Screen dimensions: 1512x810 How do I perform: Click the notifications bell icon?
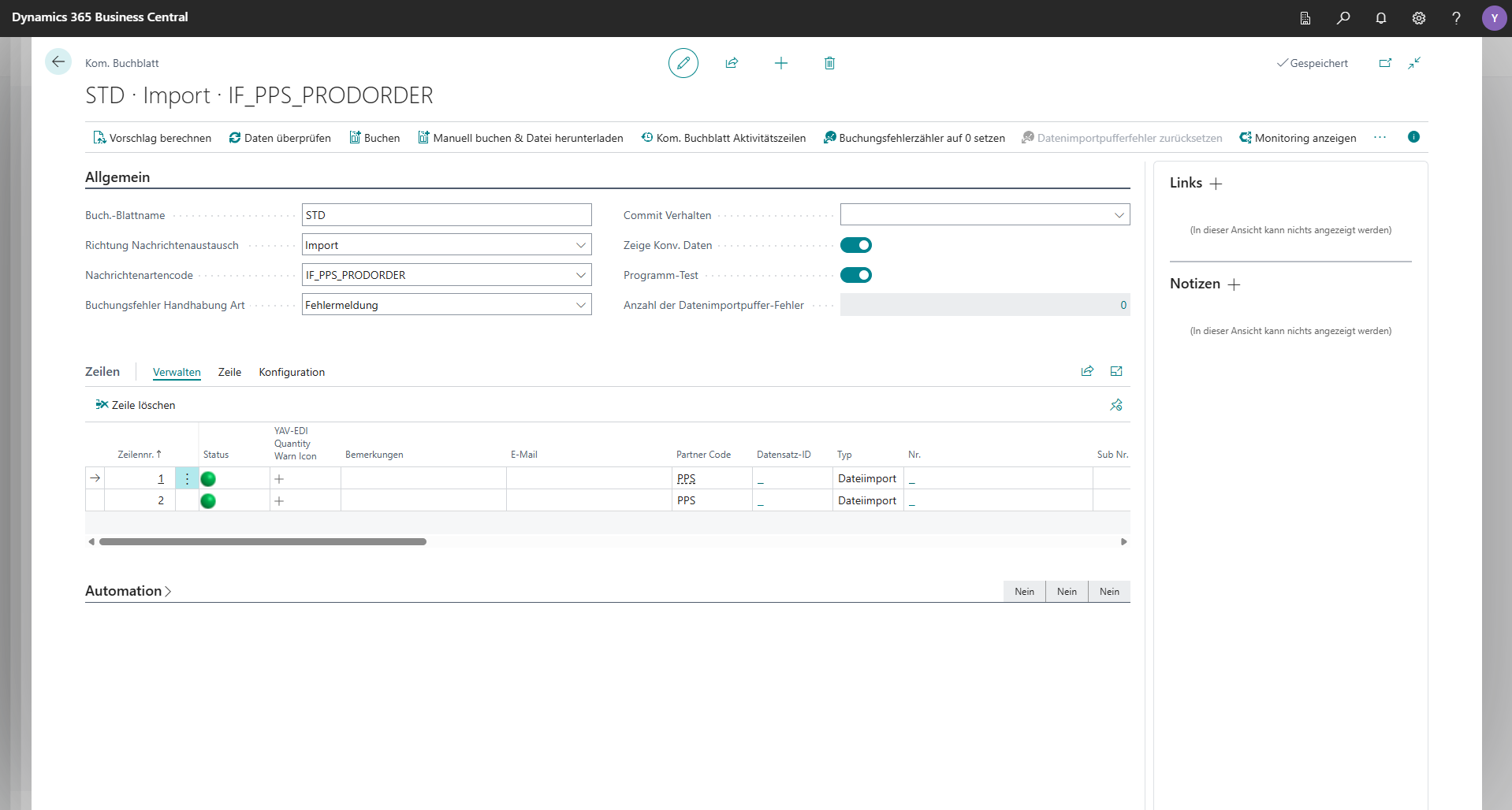coord(1381,18)
